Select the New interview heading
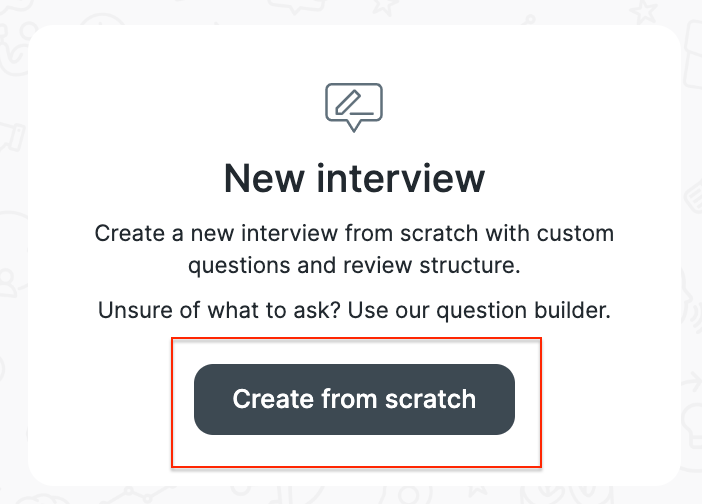Image resolution: width=702 pixels, height=504 pixels. (x=354, y=180)
